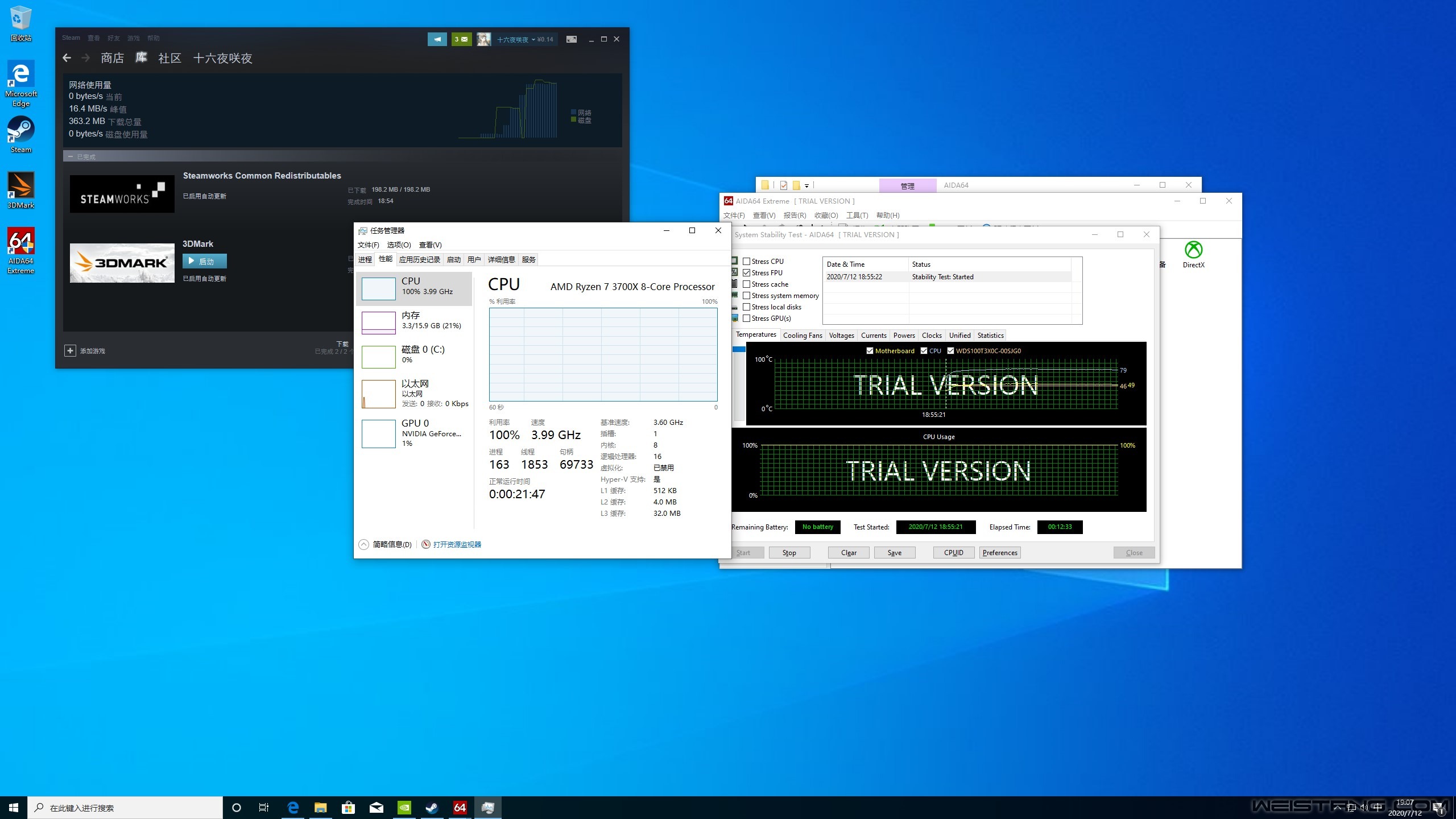Launch 3DMark with 启动 button
1456x819 pixels.
coord(205,261)
